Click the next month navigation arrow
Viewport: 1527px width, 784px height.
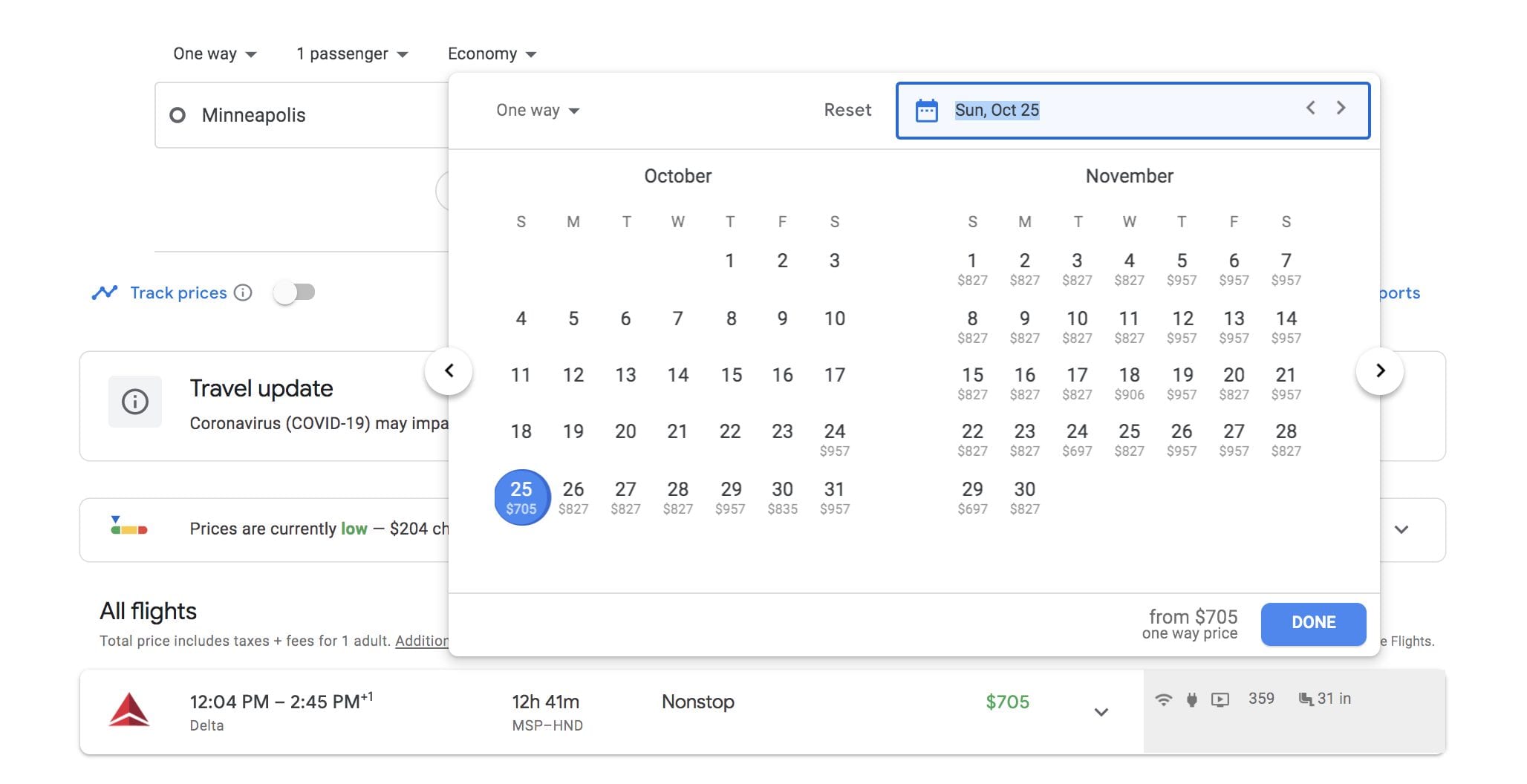(x=1380, y=370)
